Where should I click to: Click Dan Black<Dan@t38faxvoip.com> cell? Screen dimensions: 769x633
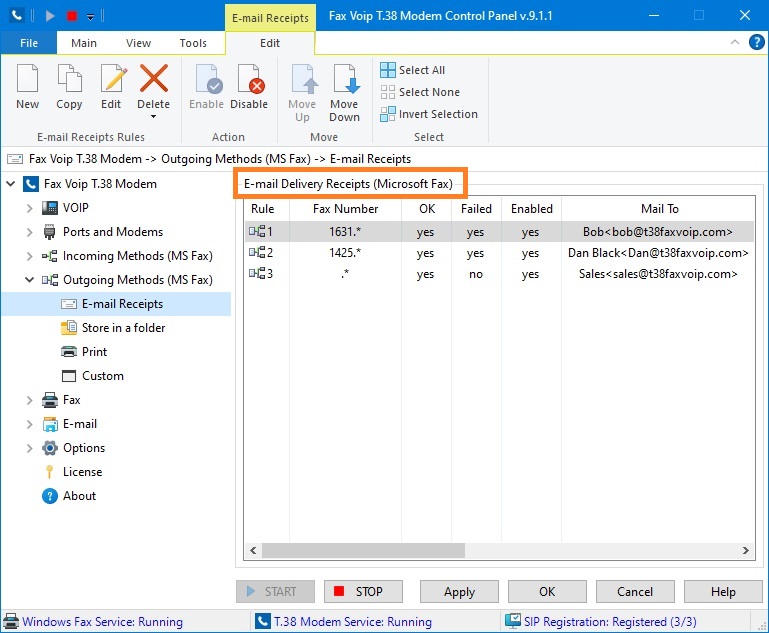[x=658, y=253]
